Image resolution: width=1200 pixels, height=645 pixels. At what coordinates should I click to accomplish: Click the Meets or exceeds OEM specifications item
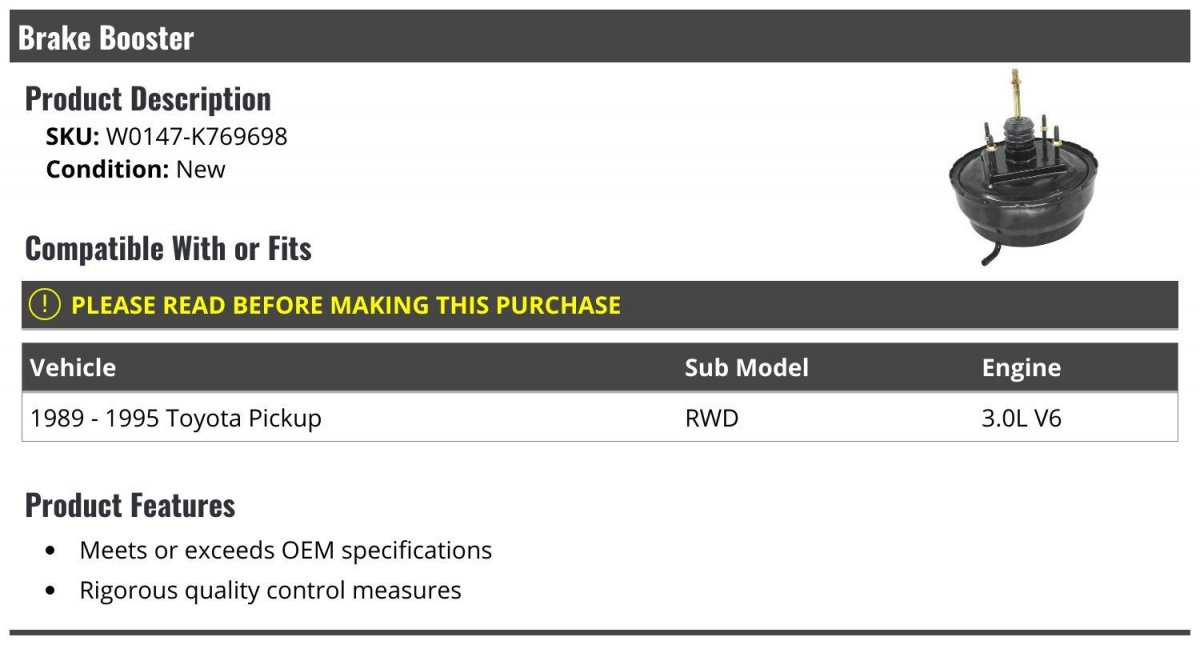pos(285,550)
